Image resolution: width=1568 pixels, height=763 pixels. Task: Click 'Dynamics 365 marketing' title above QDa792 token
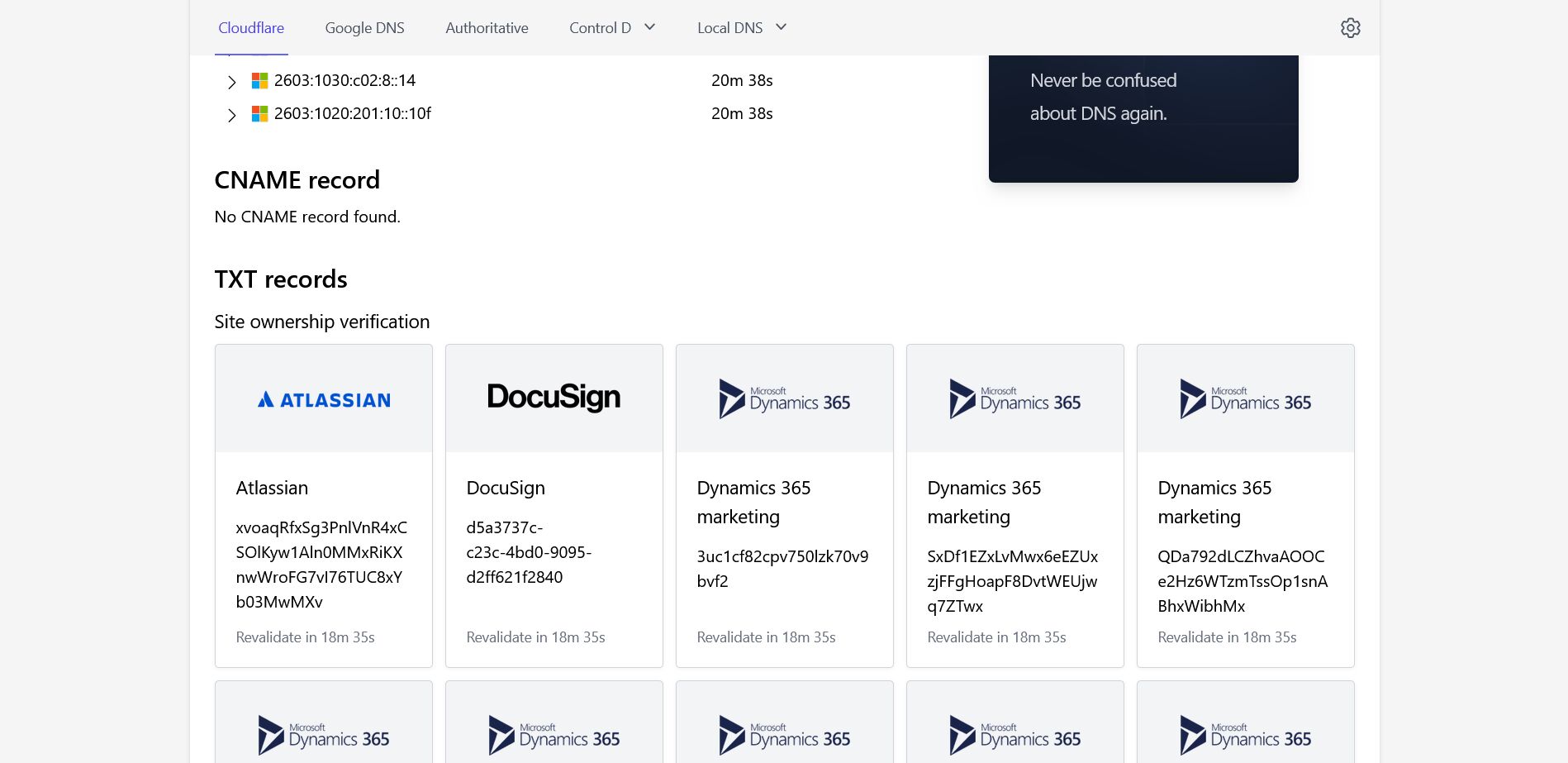coord(1214,503)
